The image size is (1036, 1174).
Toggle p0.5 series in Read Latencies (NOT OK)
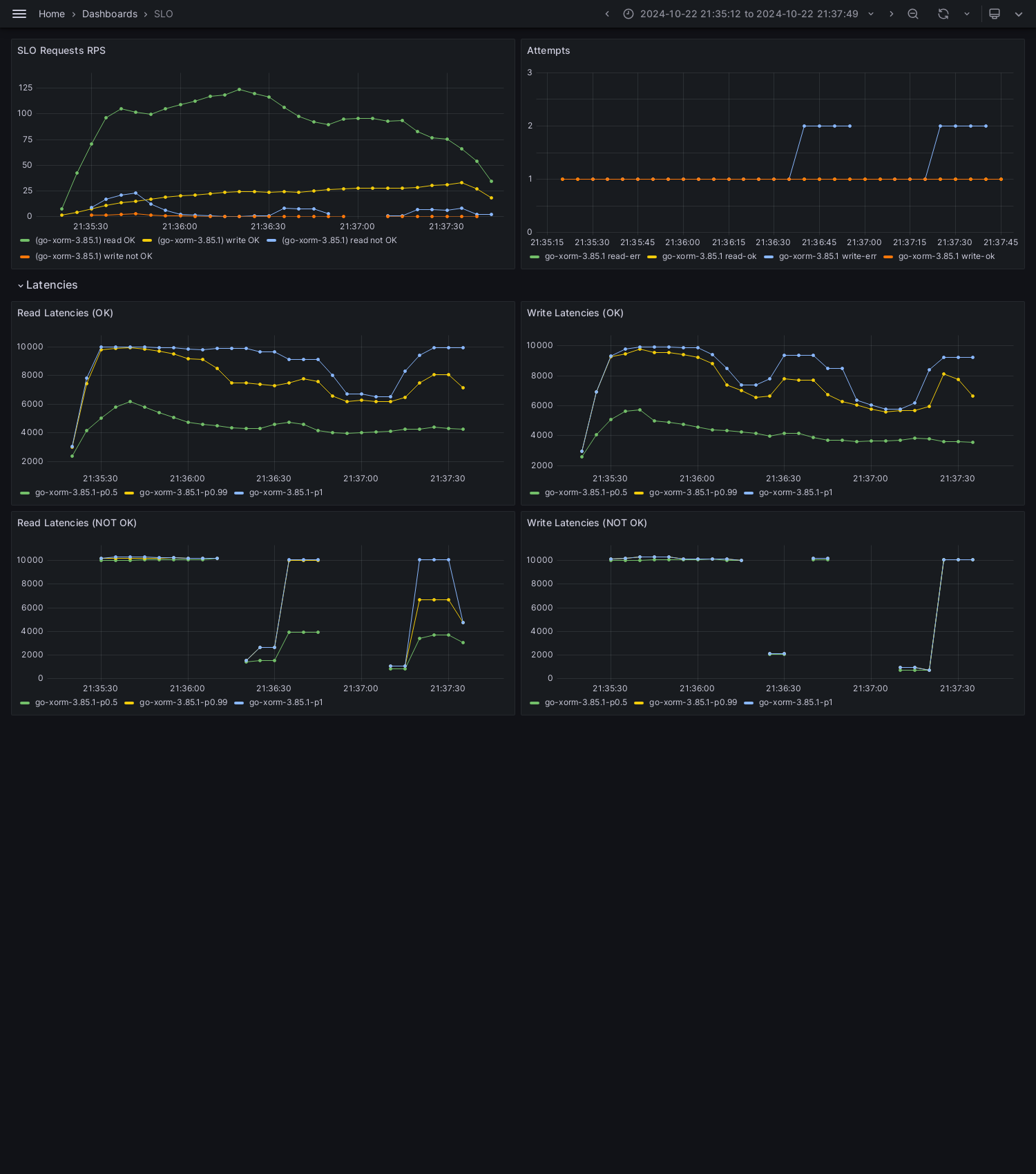(x=76, y=702)
